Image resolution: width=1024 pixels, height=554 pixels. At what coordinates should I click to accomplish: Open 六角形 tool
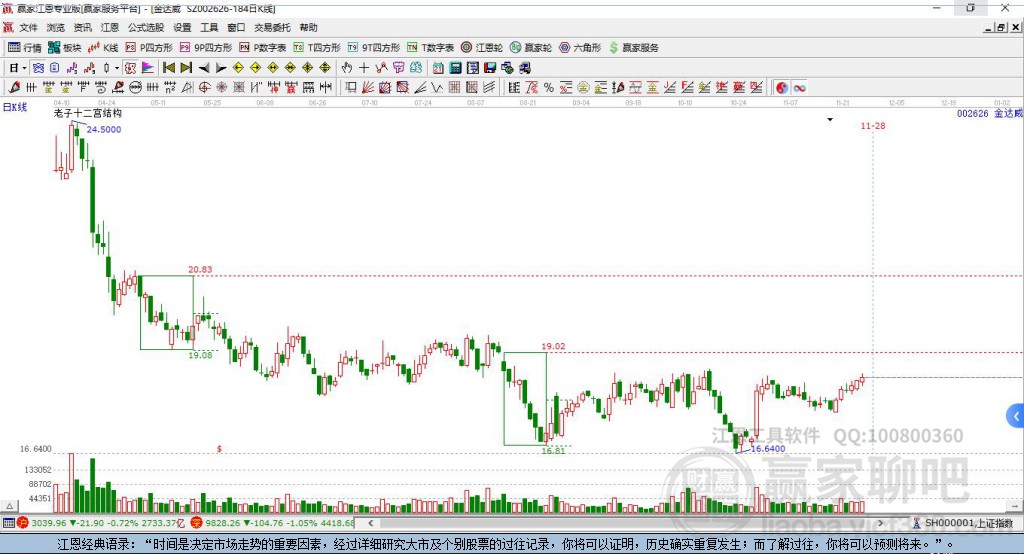coord(580,48)
